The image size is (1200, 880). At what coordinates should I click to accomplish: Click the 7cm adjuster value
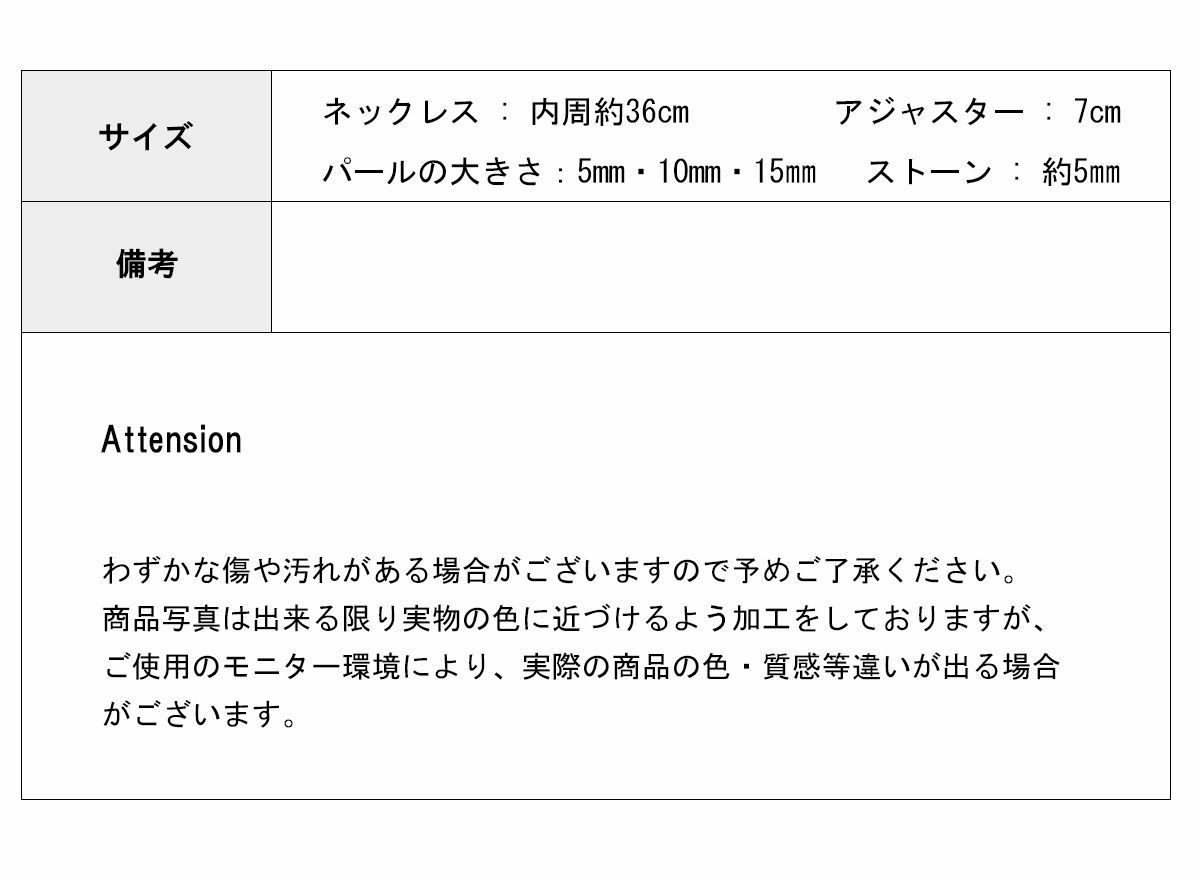(1097, 112)
